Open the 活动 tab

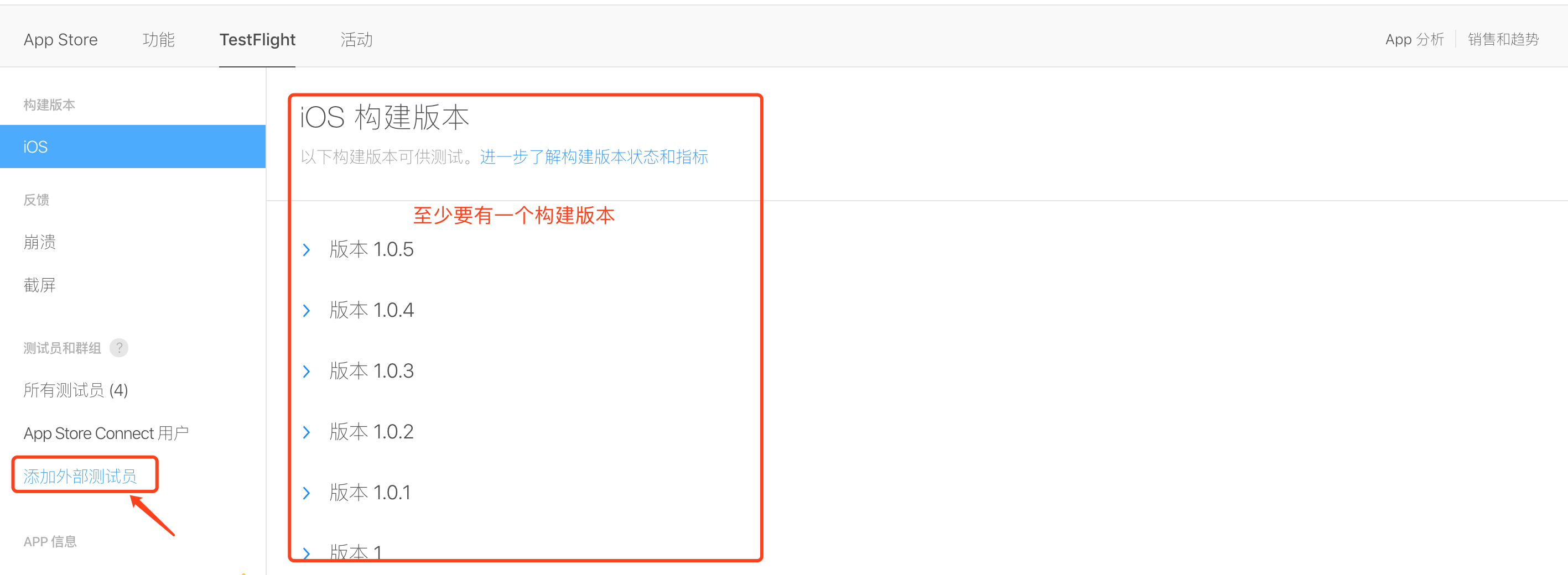point(356,40)
